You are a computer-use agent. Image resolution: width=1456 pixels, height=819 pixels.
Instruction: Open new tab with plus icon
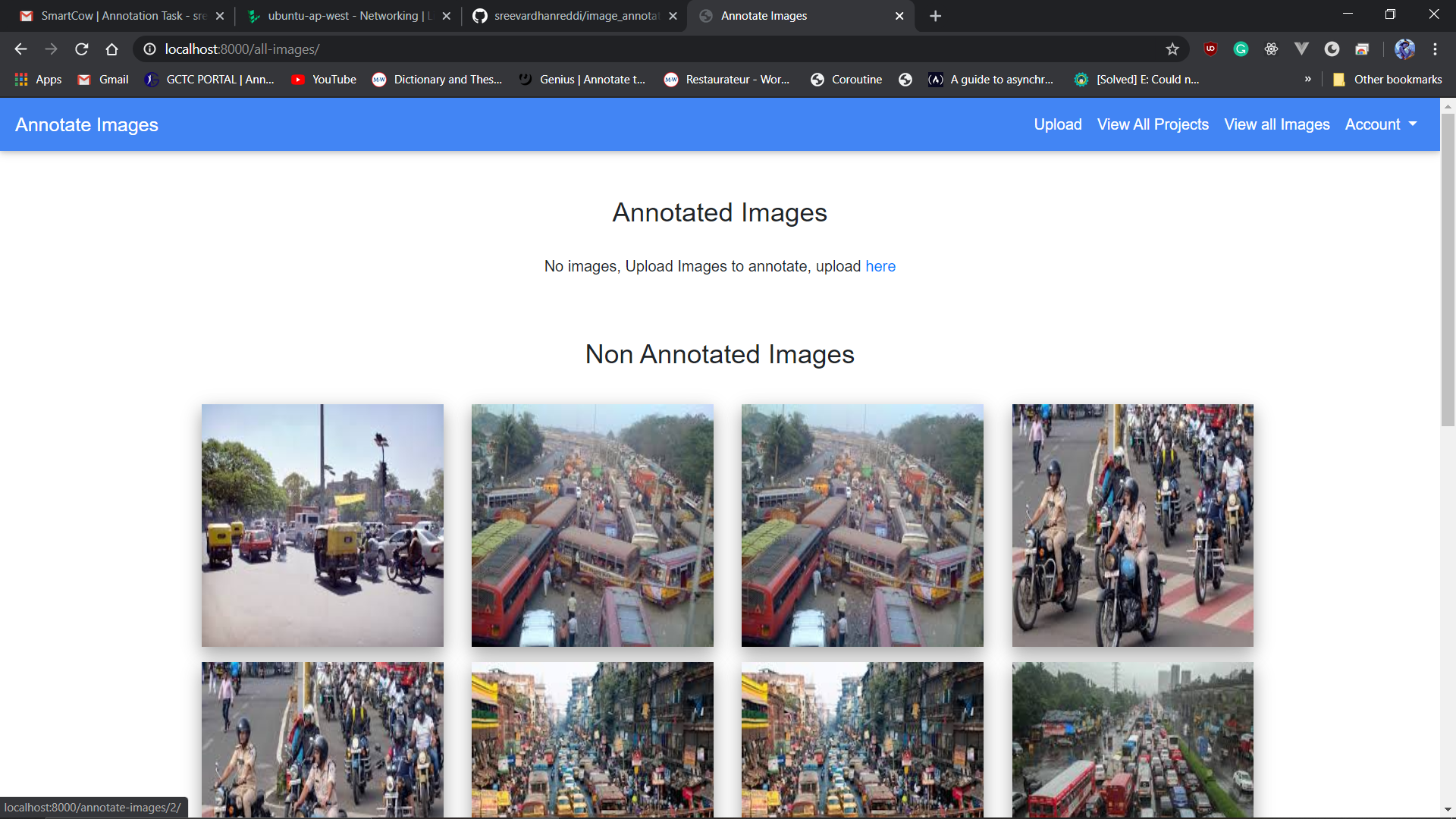click(935, 16)
